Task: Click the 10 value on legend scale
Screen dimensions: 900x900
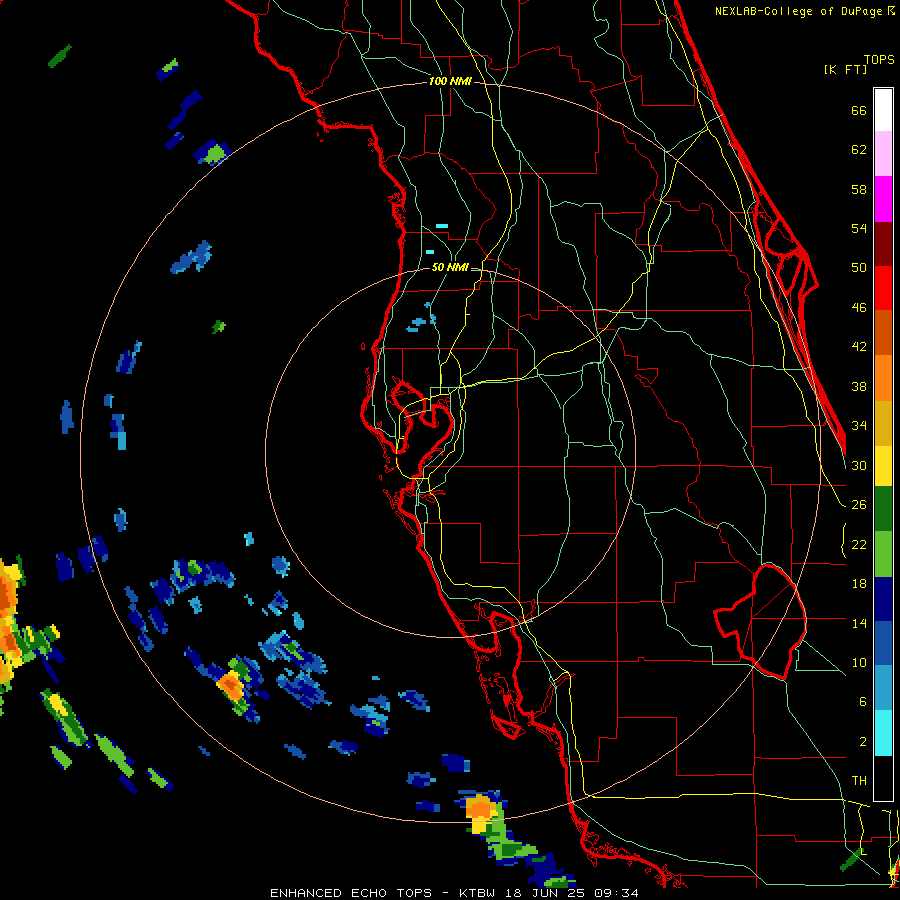Action: (x=859, y=662)
